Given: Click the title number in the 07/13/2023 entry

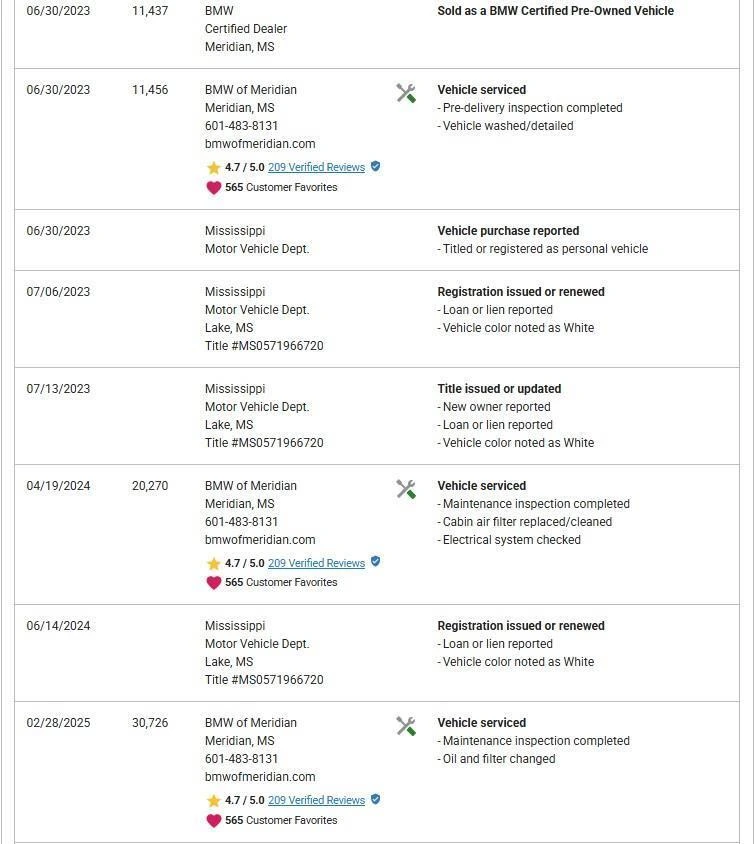Looking at the screenshot, I should tap(264, 443).
